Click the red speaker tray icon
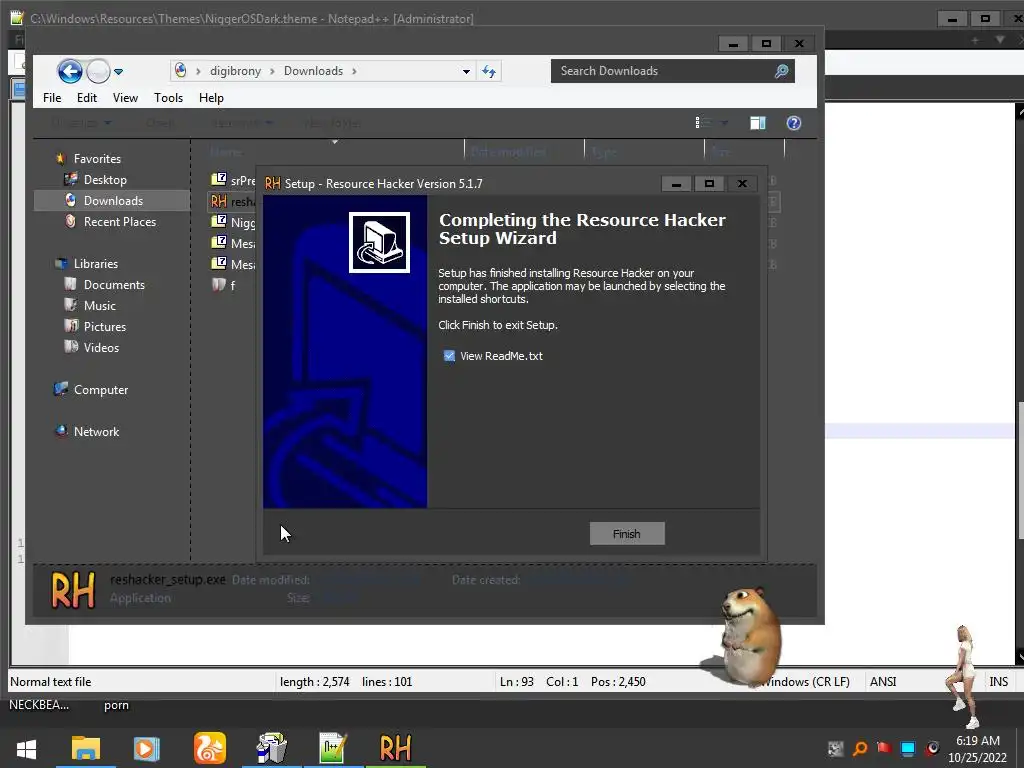Screen dimensions: 1024x768 tap(932, 748)
